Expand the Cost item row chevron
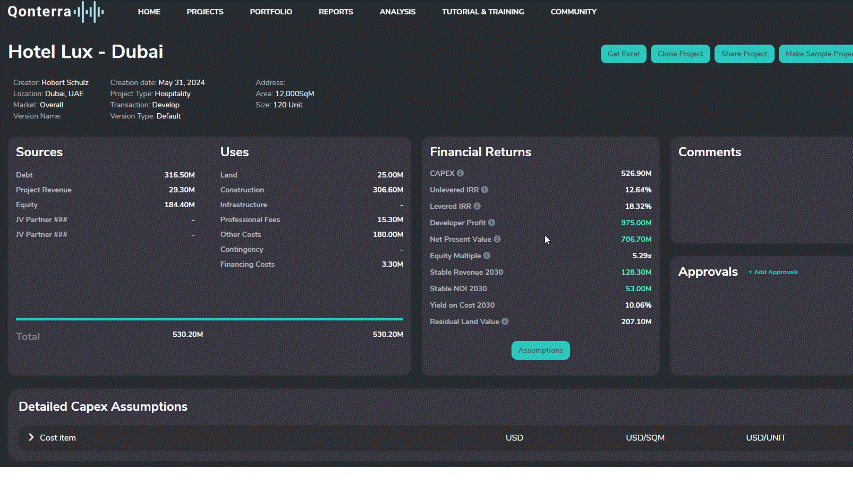The width and height of the screenshot is (853, 480). [x=31, y=438]
